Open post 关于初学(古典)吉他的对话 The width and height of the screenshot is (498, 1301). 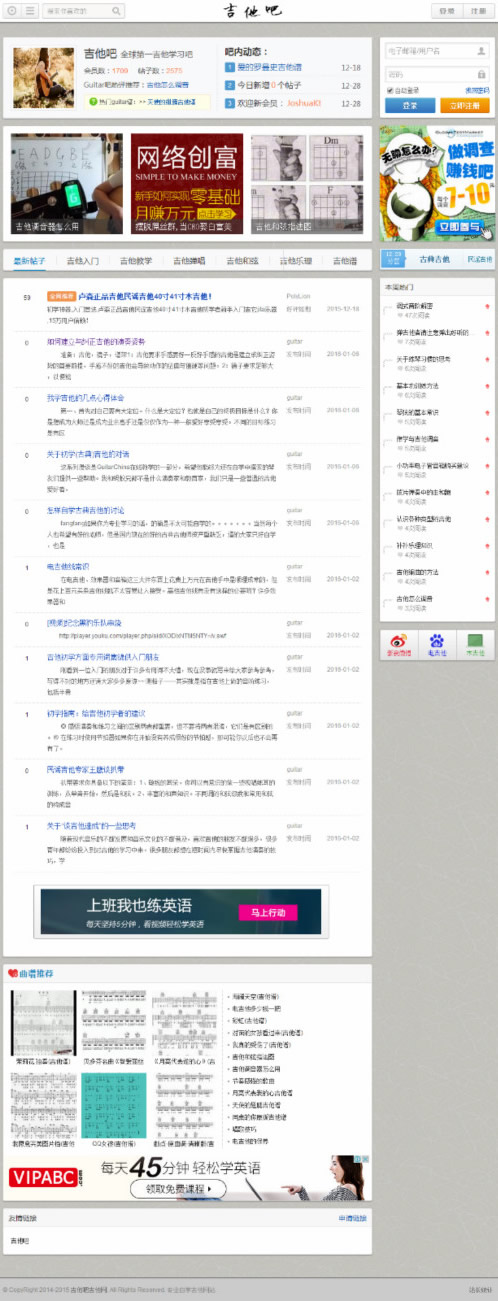click(x=88, y=454)
